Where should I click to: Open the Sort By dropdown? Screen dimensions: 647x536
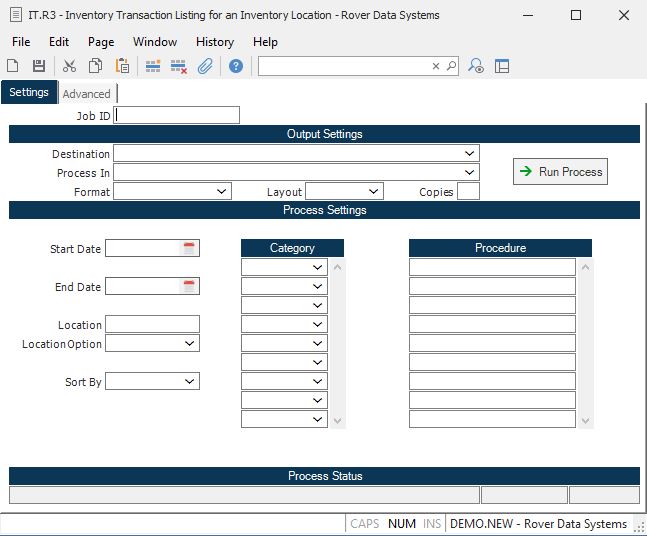(x=190, y=381)
